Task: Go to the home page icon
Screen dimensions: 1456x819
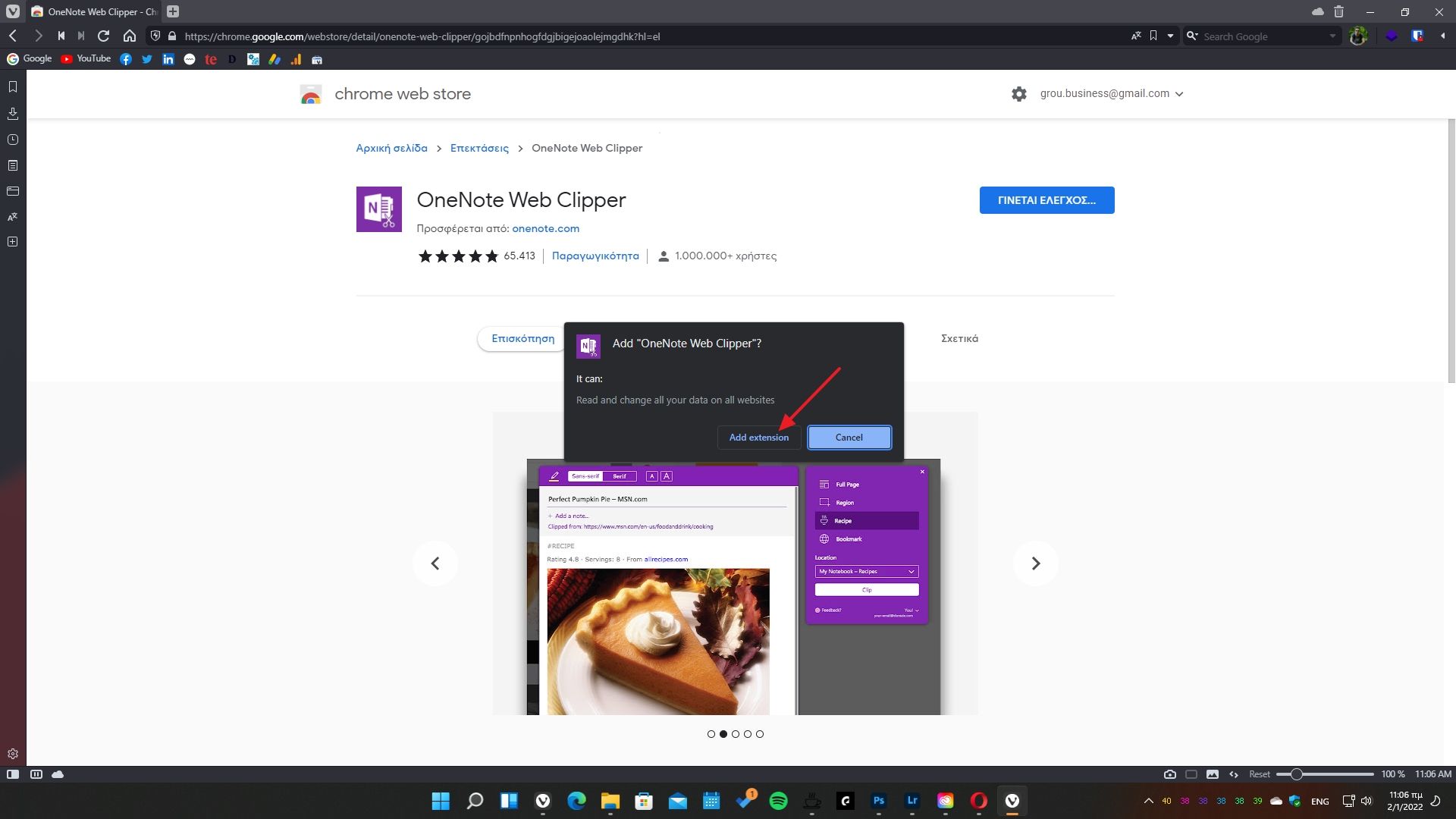Action: tap(130, 36)
